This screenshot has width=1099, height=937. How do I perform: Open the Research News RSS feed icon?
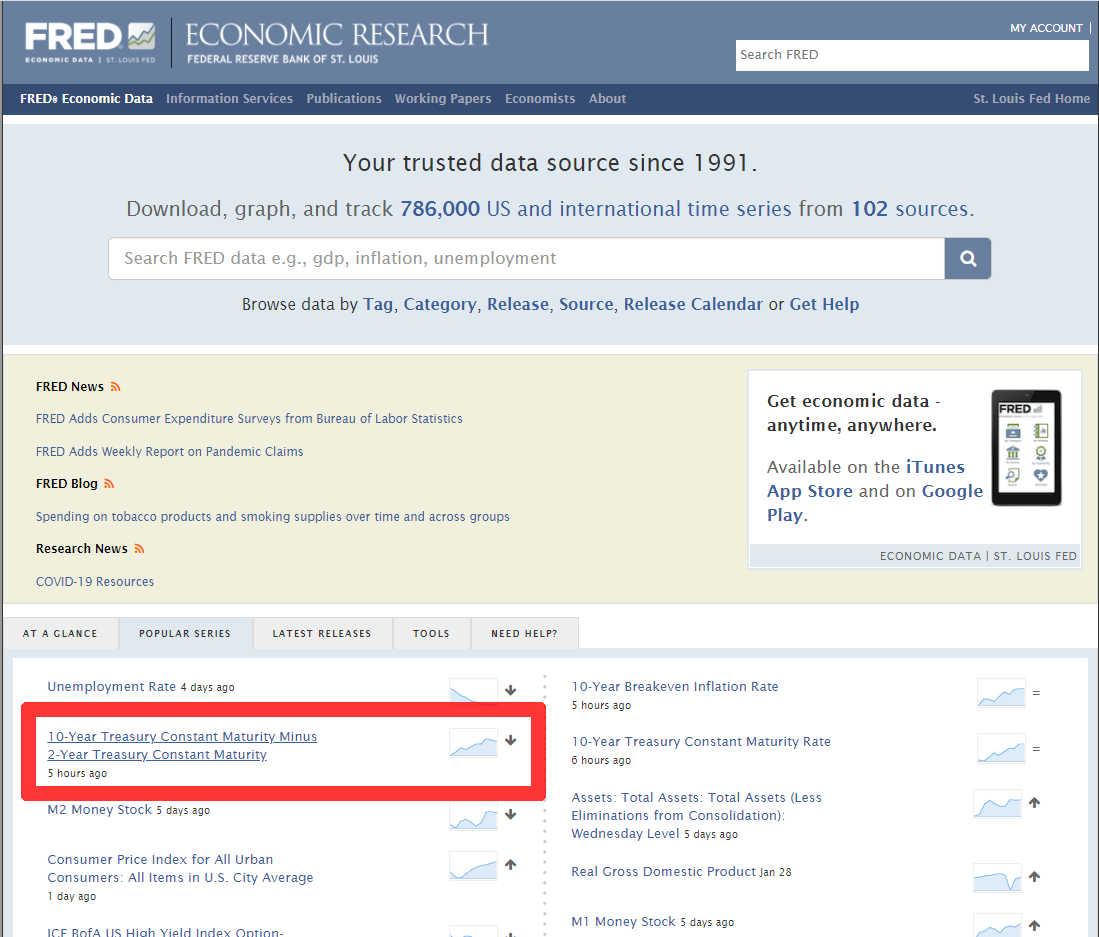pyautogui.click(x=139, y=549)
